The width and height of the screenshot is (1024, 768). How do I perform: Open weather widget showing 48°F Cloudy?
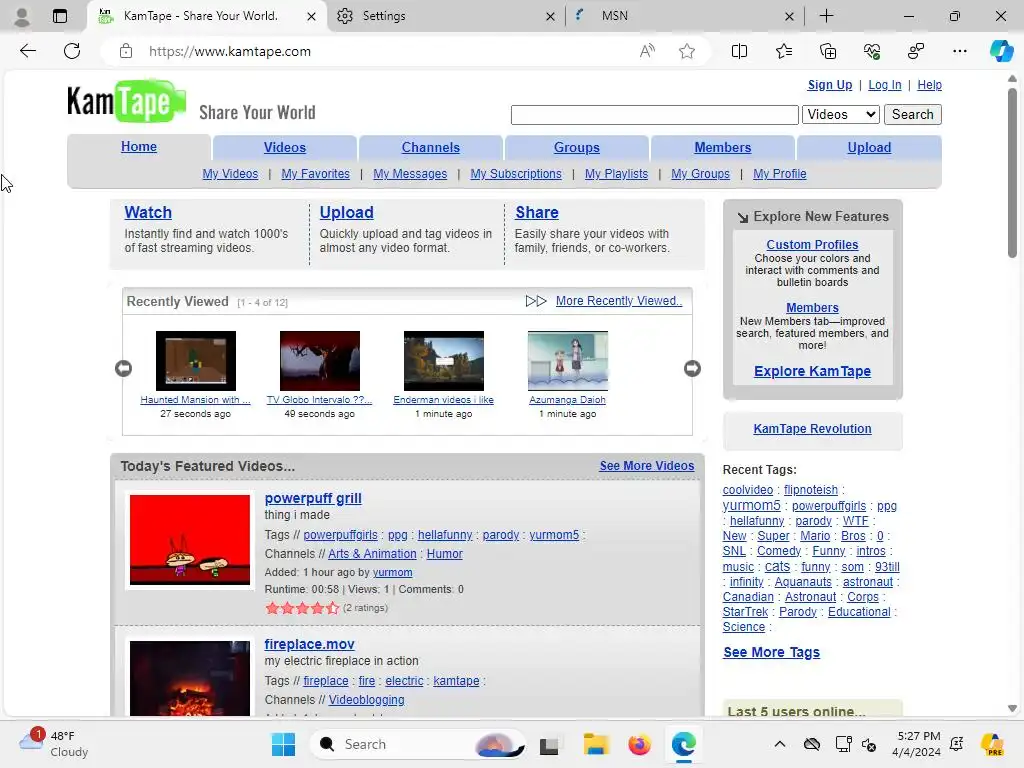pos(54,744)
